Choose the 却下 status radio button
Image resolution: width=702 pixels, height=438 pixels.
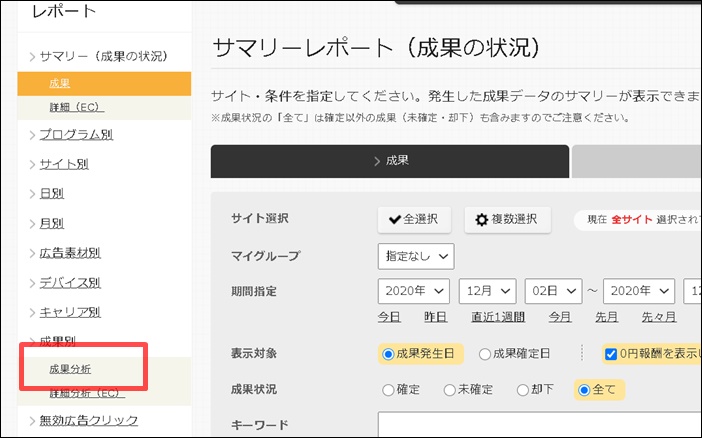tap(526, 389)
